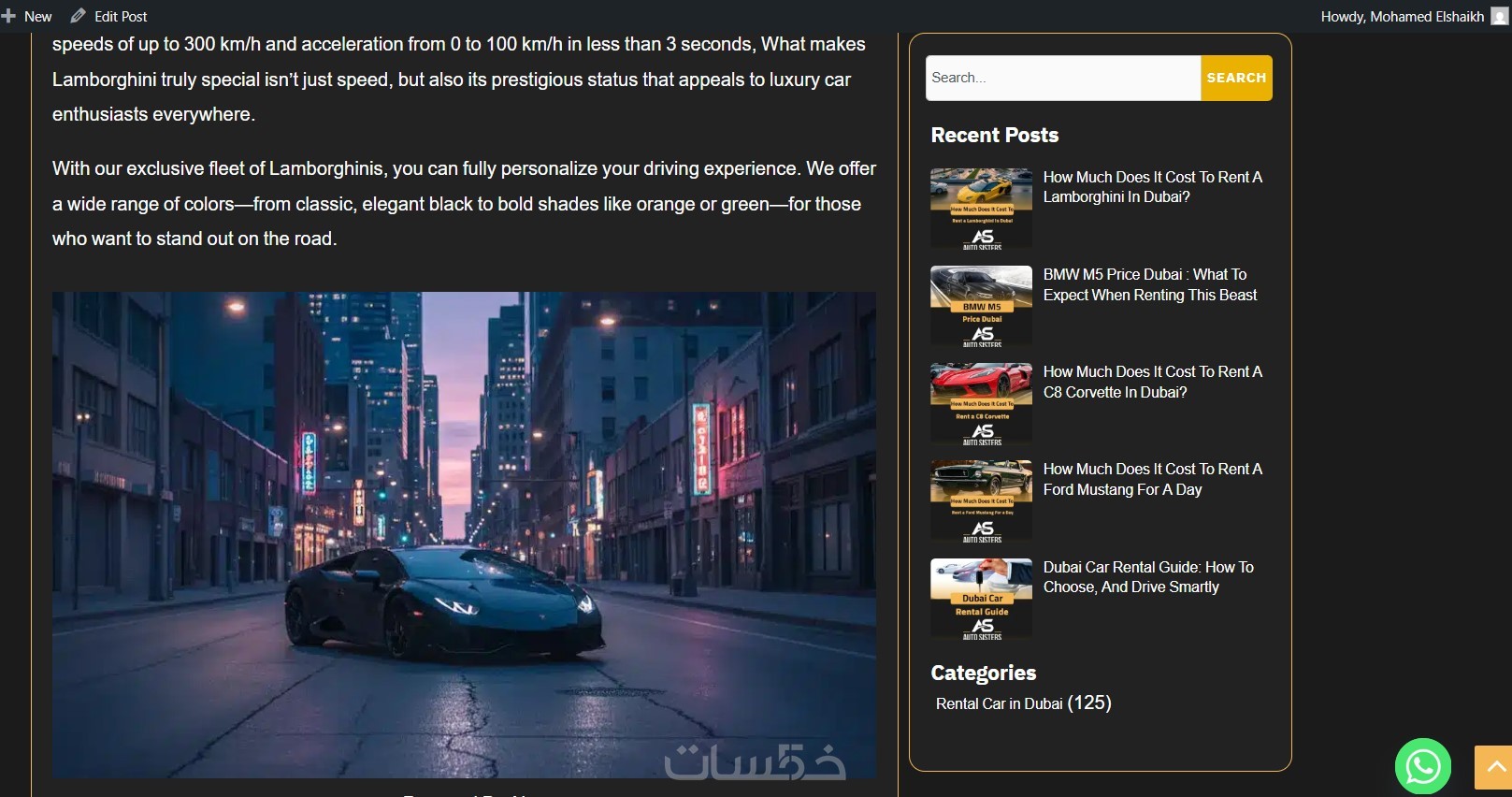Click the Recent Posts heading
The image size is (1512, 797).
click(x=995, y=135)
